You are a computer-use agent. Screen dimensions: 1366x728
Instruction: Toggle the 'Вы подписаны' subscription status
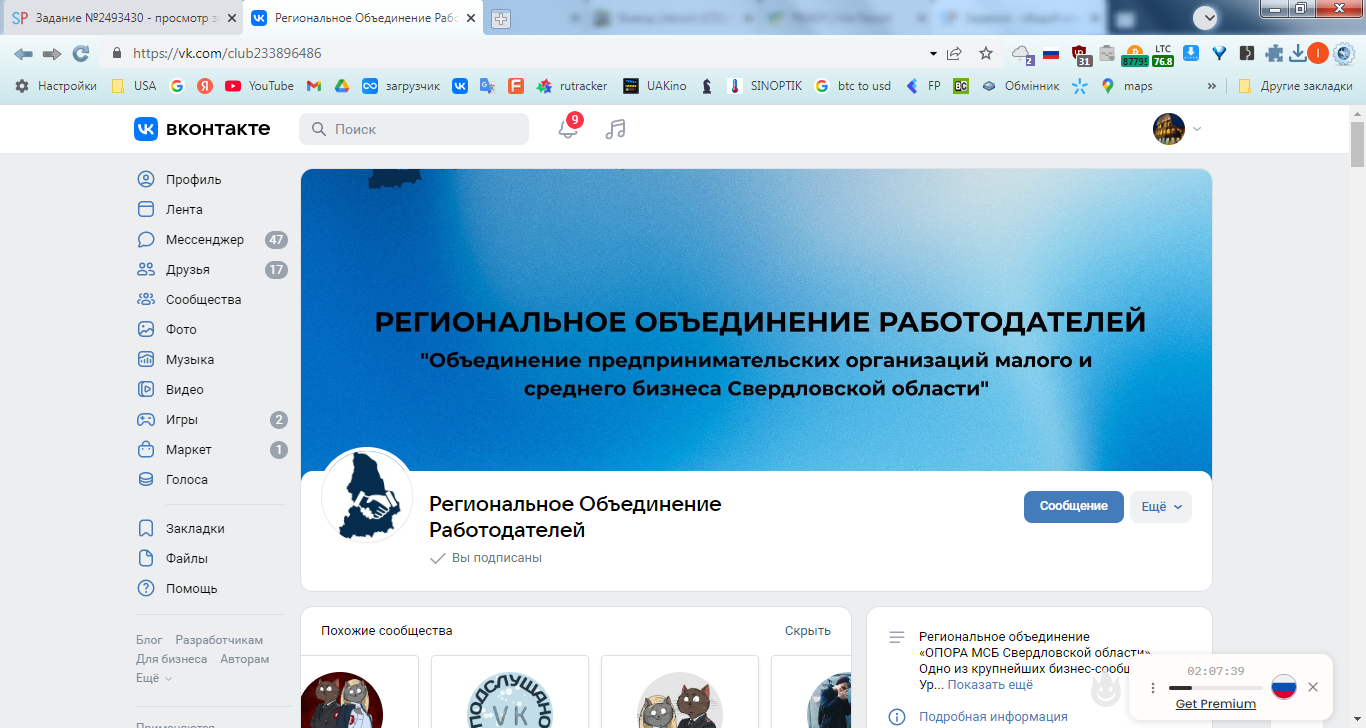click(486, 558)
